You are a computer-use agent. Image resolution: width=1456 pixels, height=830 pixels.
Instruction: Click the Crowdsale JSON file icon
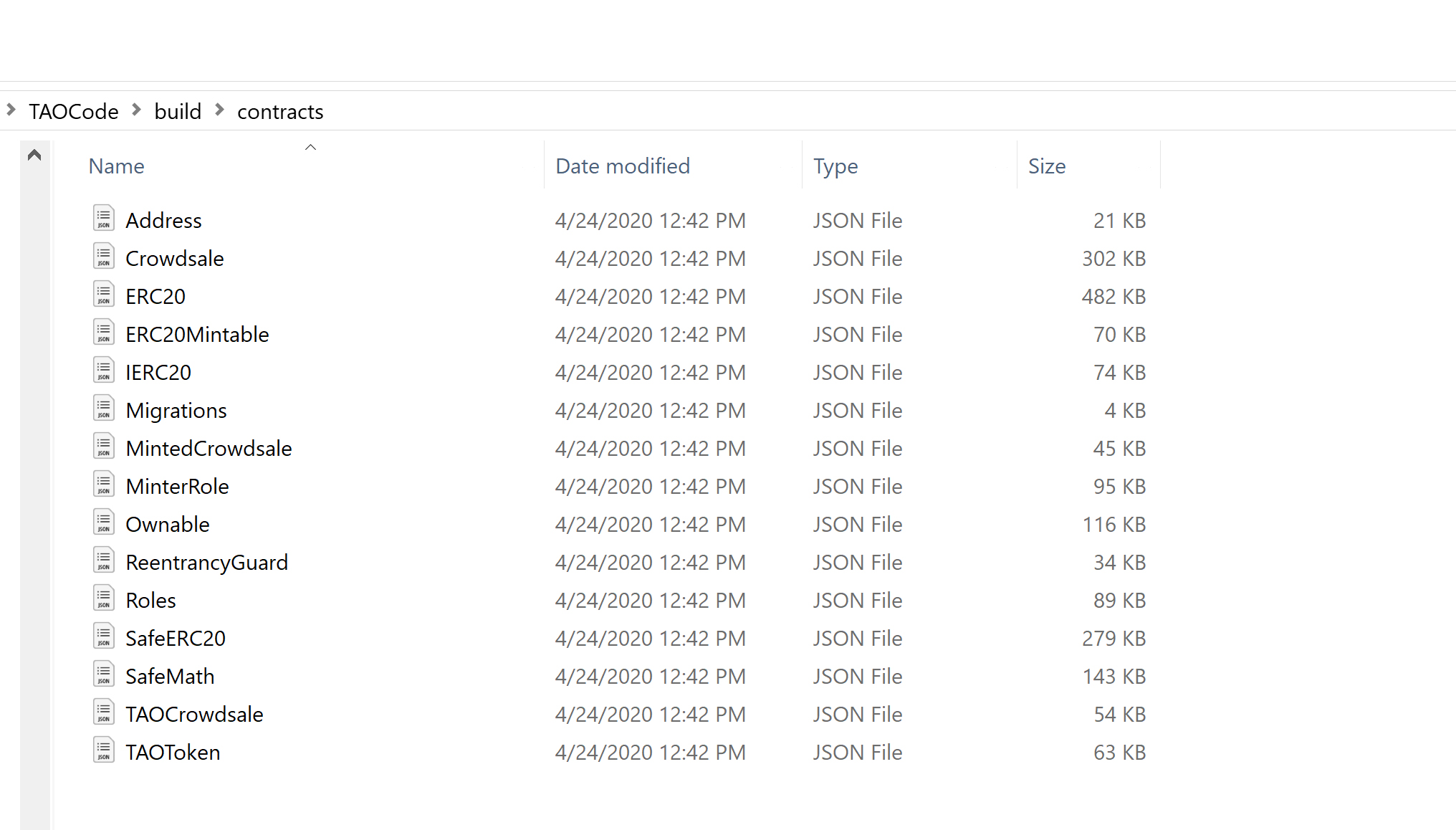click(x=104, y=257)
